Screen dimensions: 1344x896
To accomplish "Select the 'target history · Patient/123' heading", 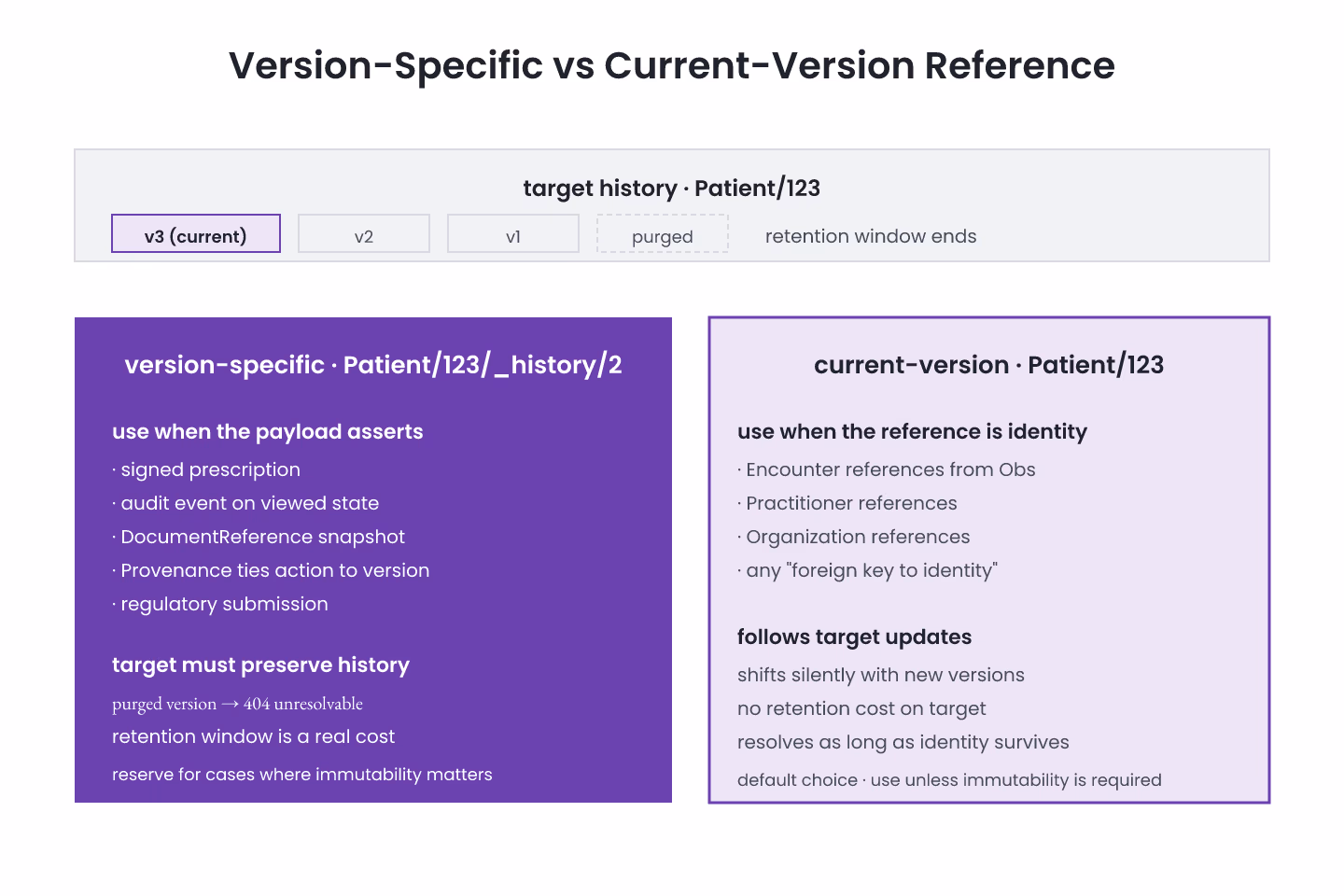I will pos(672,188).
